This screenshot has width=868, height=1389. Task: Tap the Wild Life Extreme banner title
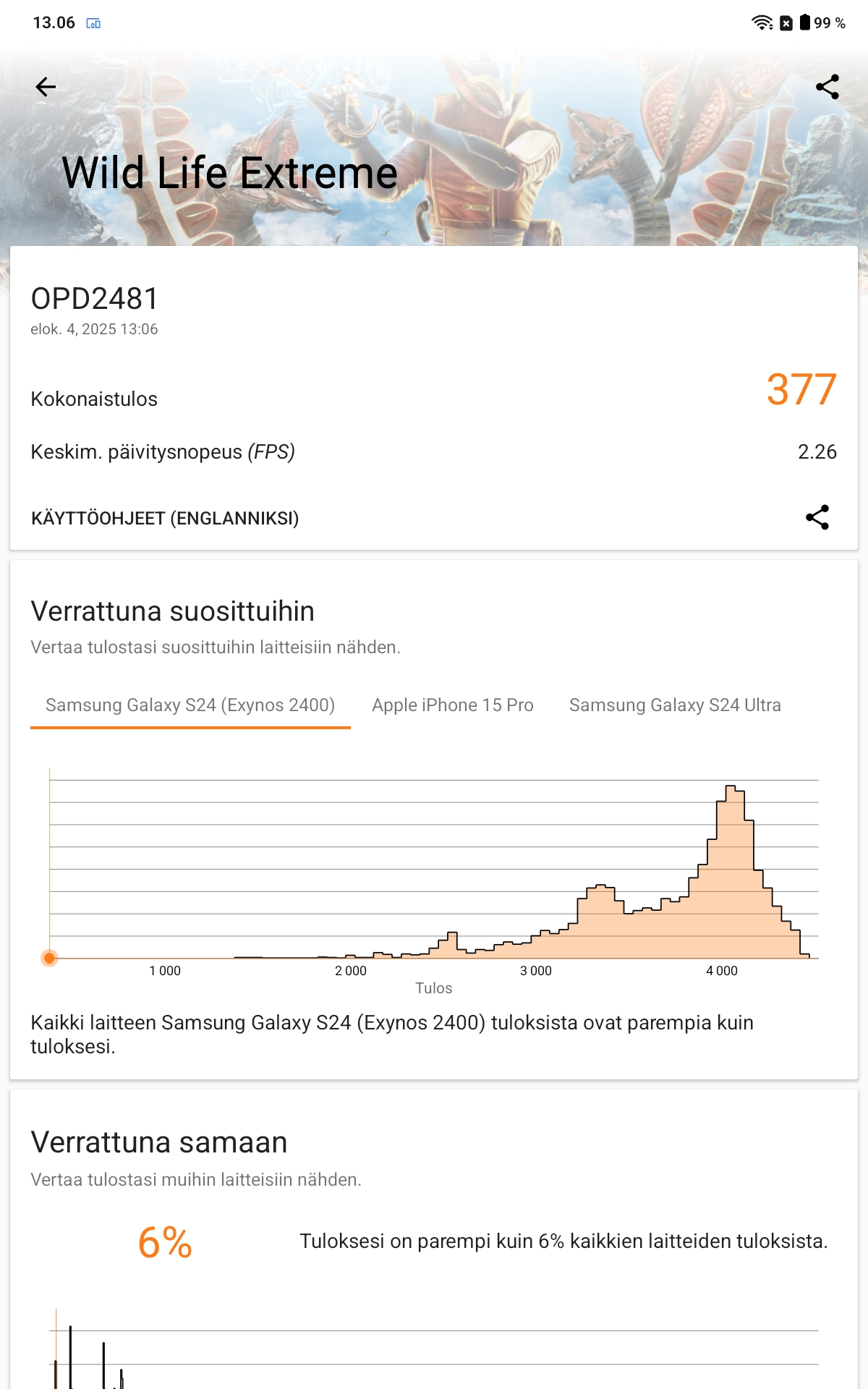pos(230,173)
